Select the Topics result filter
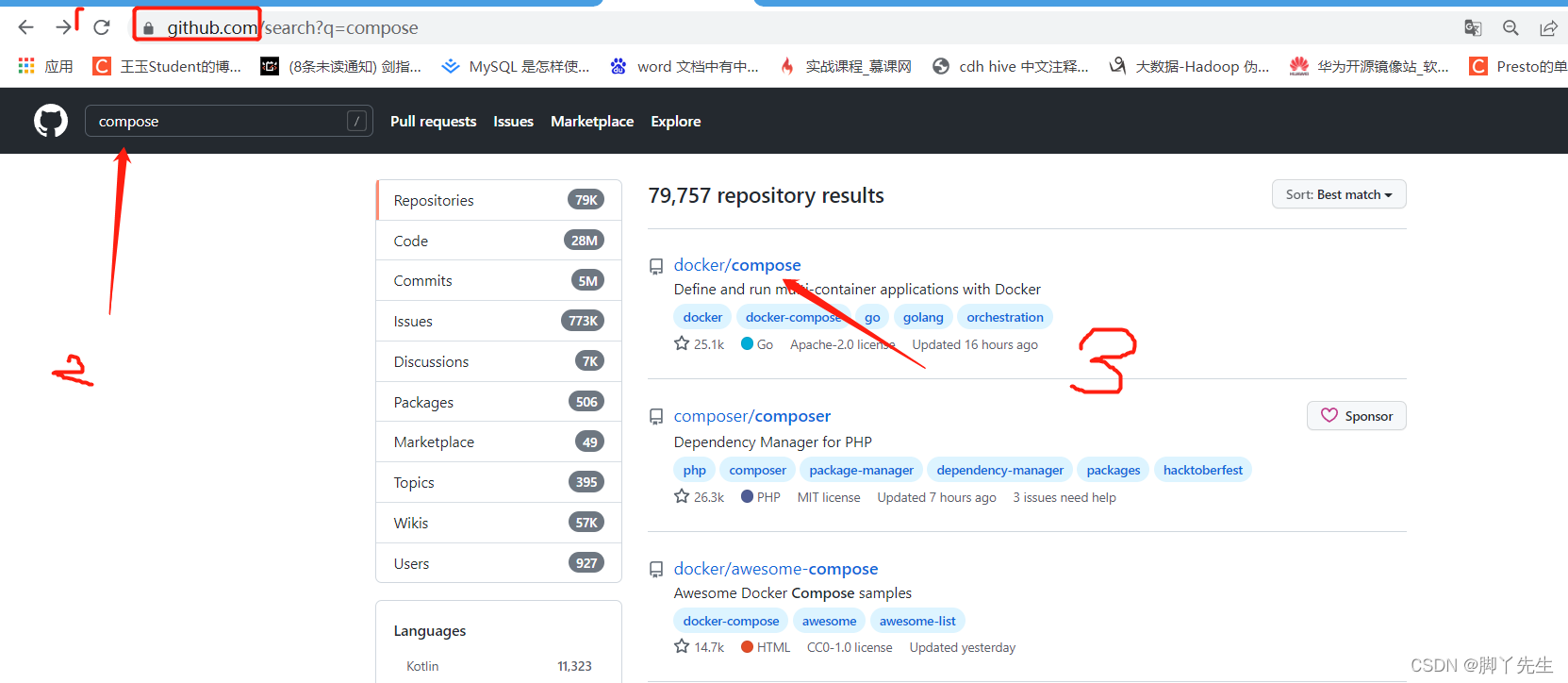 pos(499,482)
